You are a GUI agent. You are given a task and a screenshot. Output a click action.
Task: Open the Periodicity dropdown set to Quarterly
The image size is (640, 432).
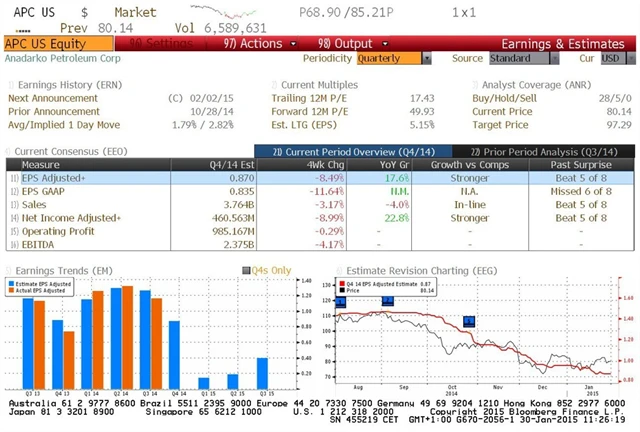(x=393, y=58)
